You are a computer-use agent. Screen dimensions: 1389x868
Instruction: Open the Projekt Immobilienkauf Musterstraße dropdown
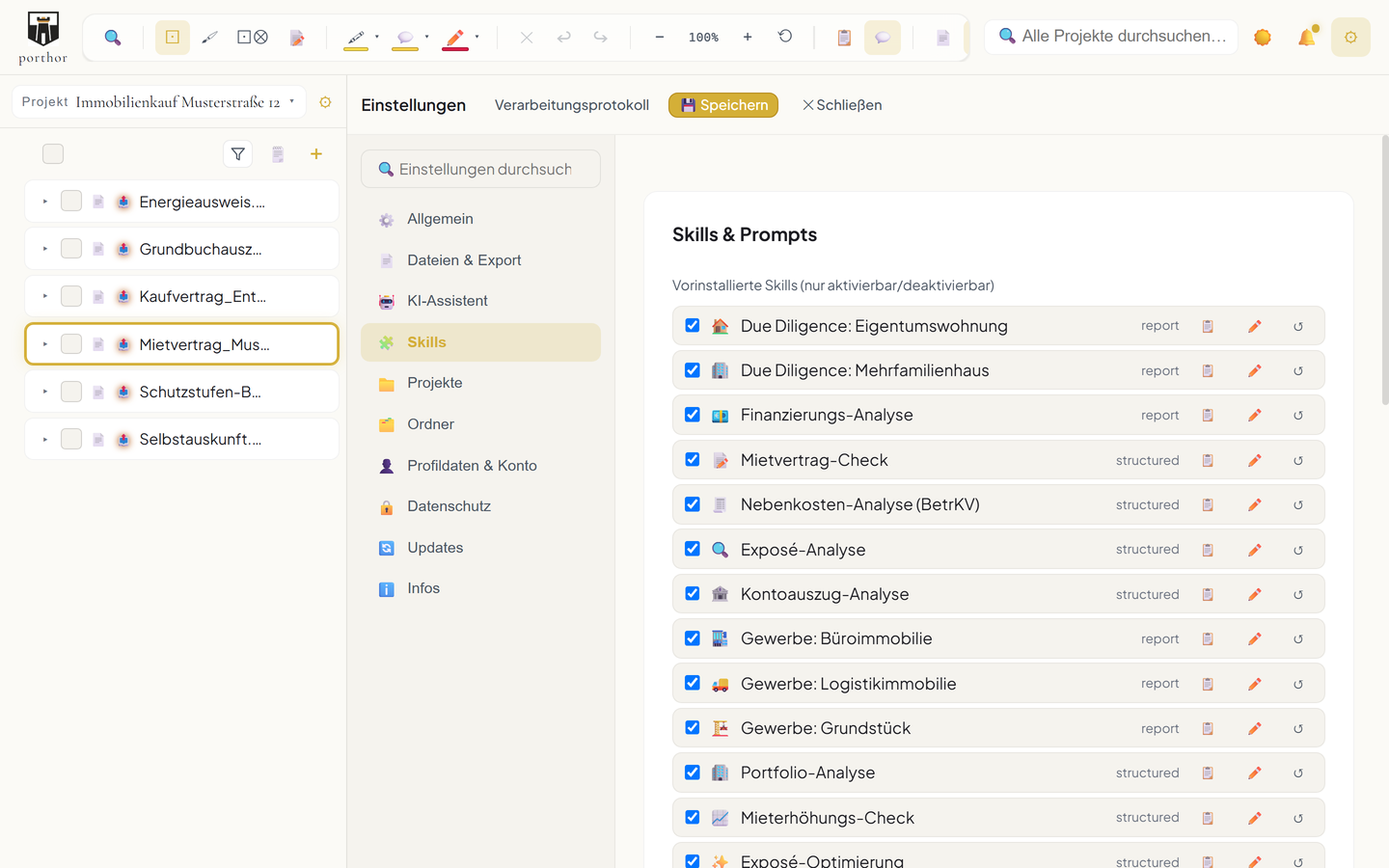159,102
